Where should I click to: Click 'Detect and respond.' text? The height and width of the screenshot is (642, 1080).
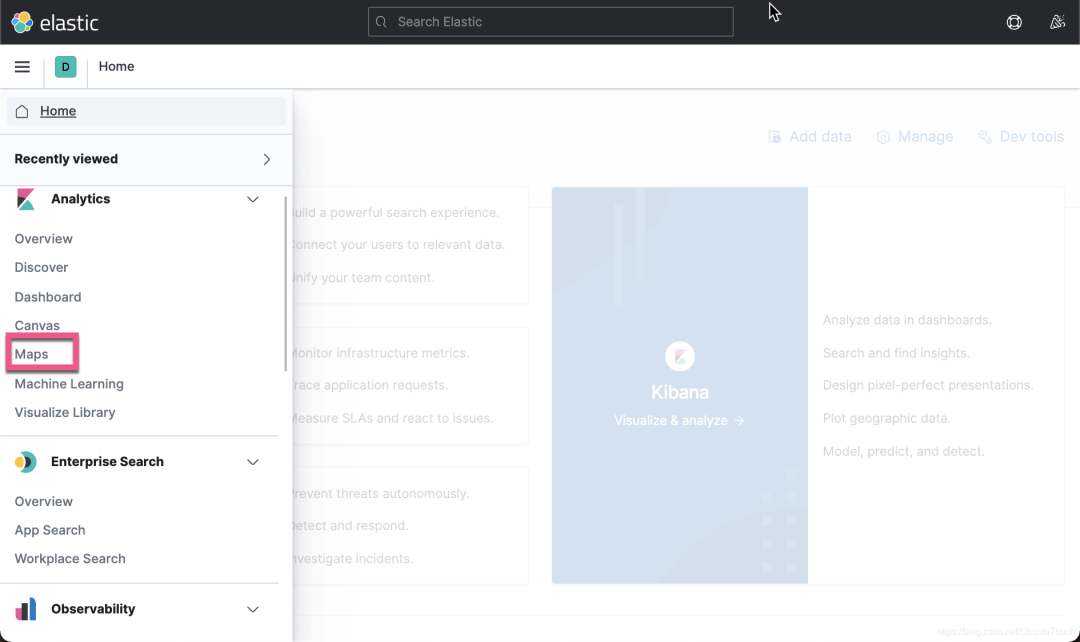tap(351, 526)
